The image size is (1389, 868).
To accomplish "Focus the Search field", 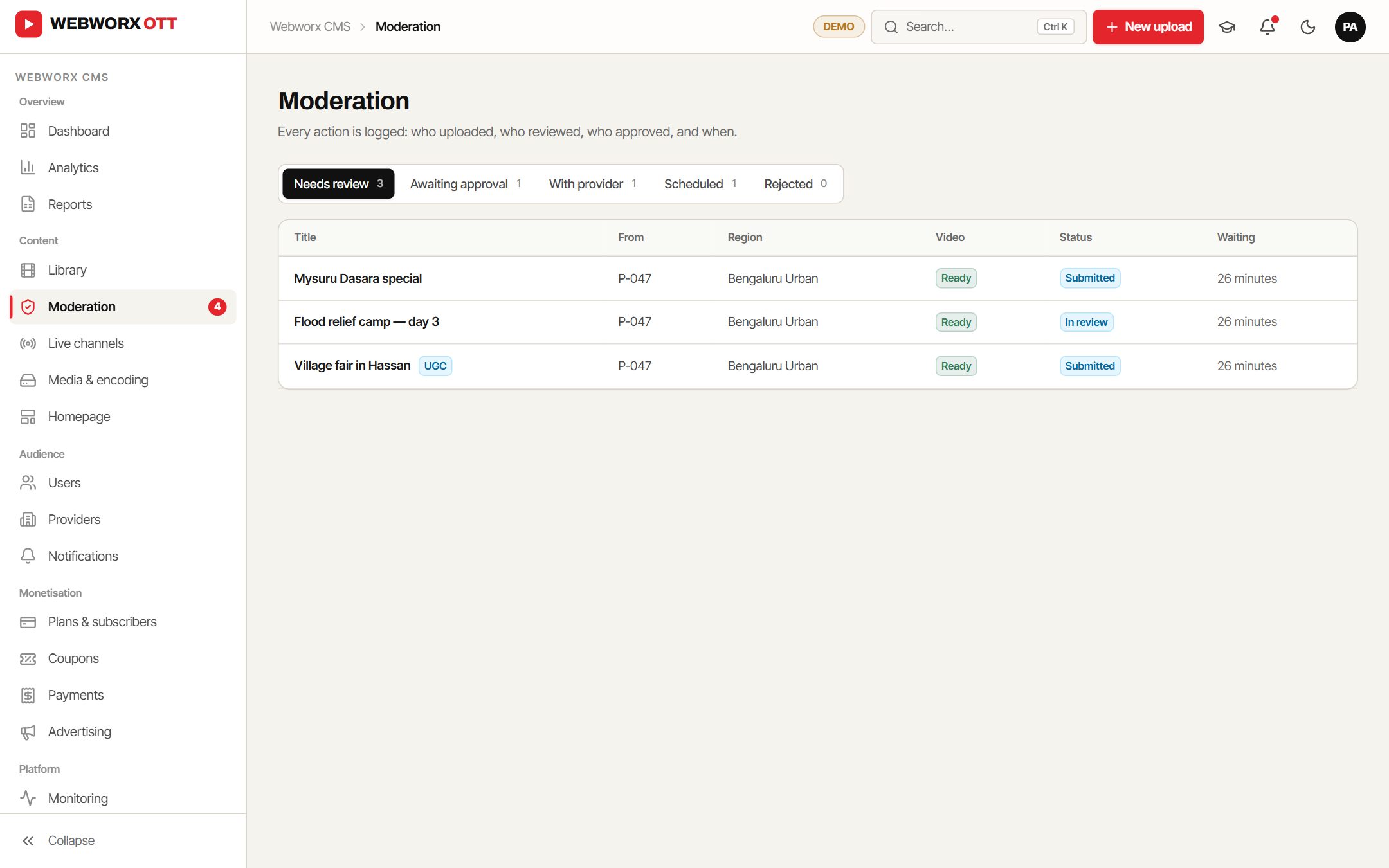I will 978,27.
